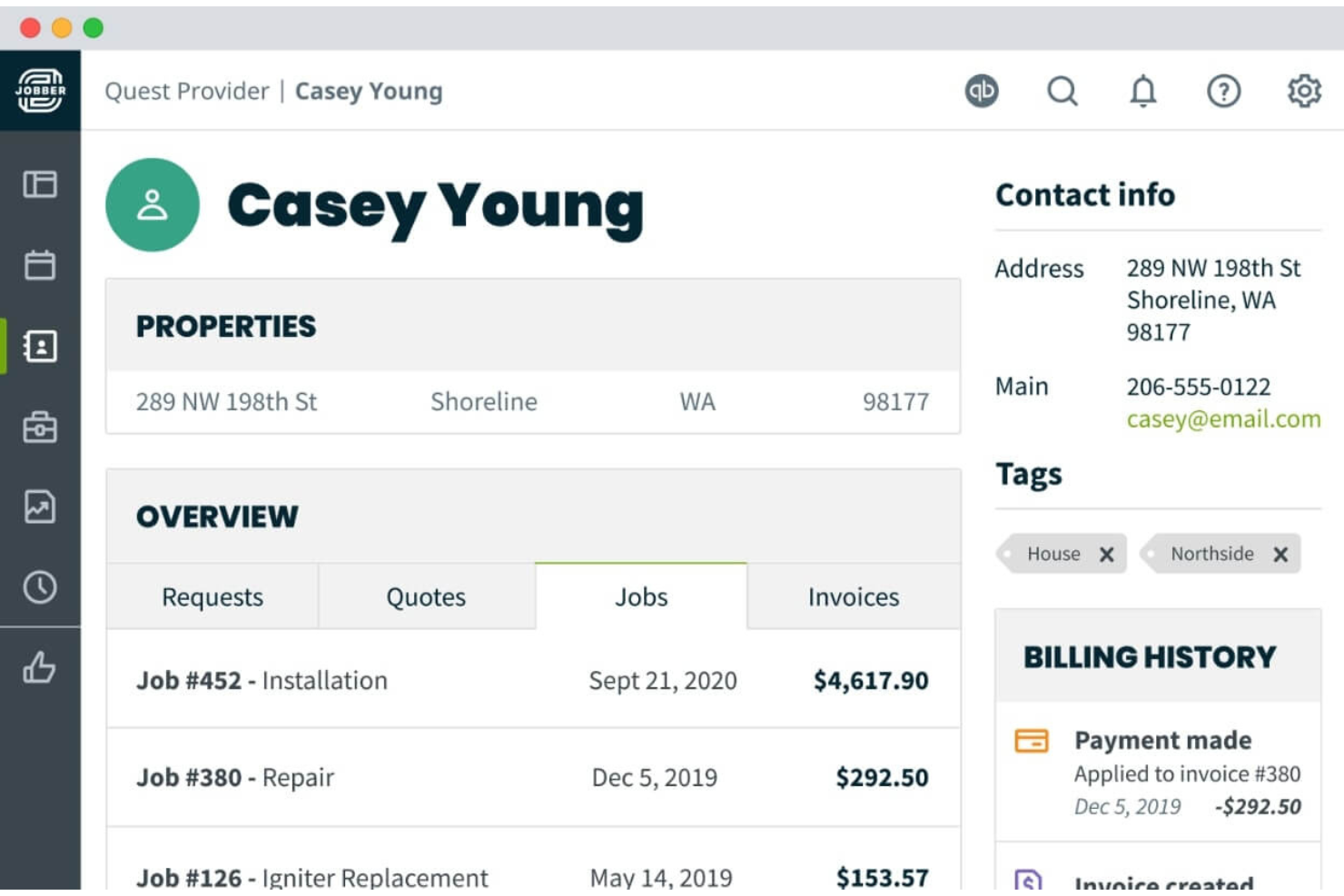Image resolution: width=1344 pixels, height=896 pixels.
Task: Switch to the Invoices tab
Action: tap(854, 596)
